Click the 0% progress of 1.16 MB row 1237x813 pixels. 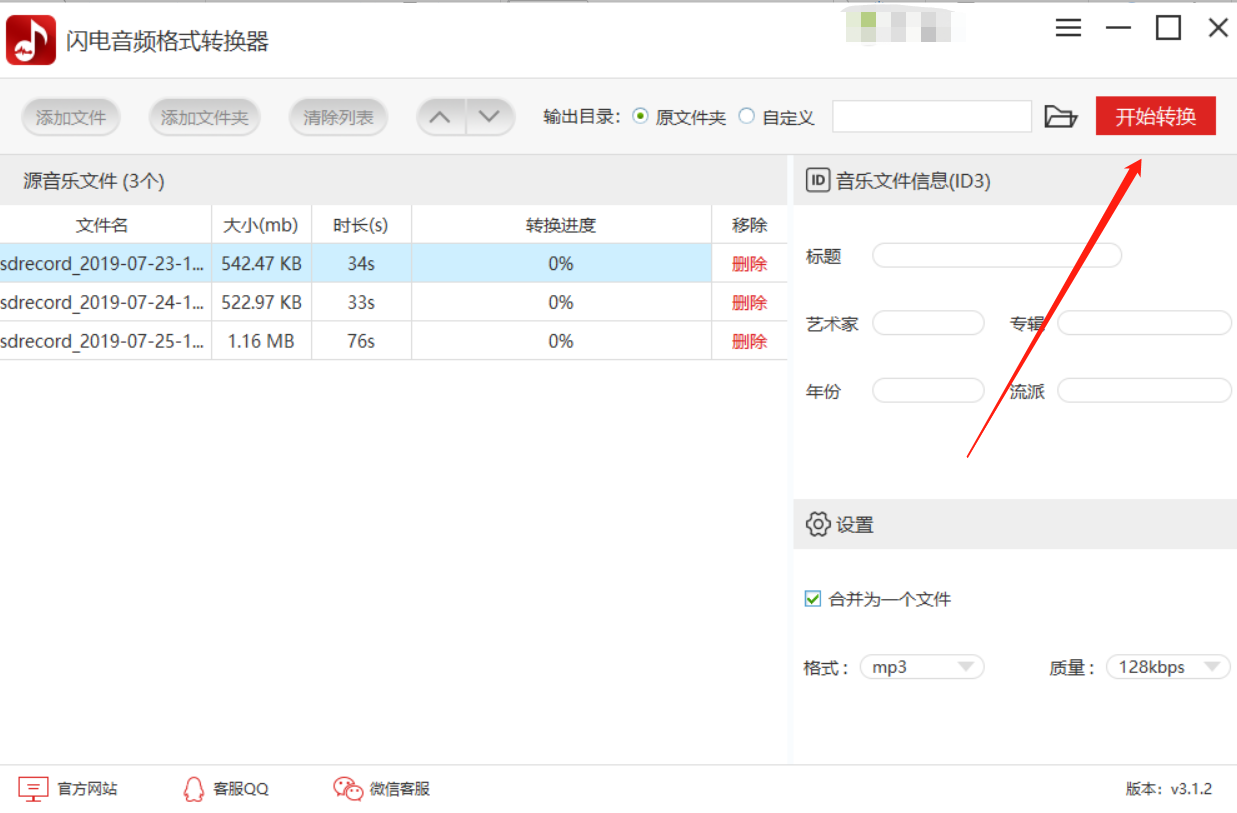pos(561,342)
